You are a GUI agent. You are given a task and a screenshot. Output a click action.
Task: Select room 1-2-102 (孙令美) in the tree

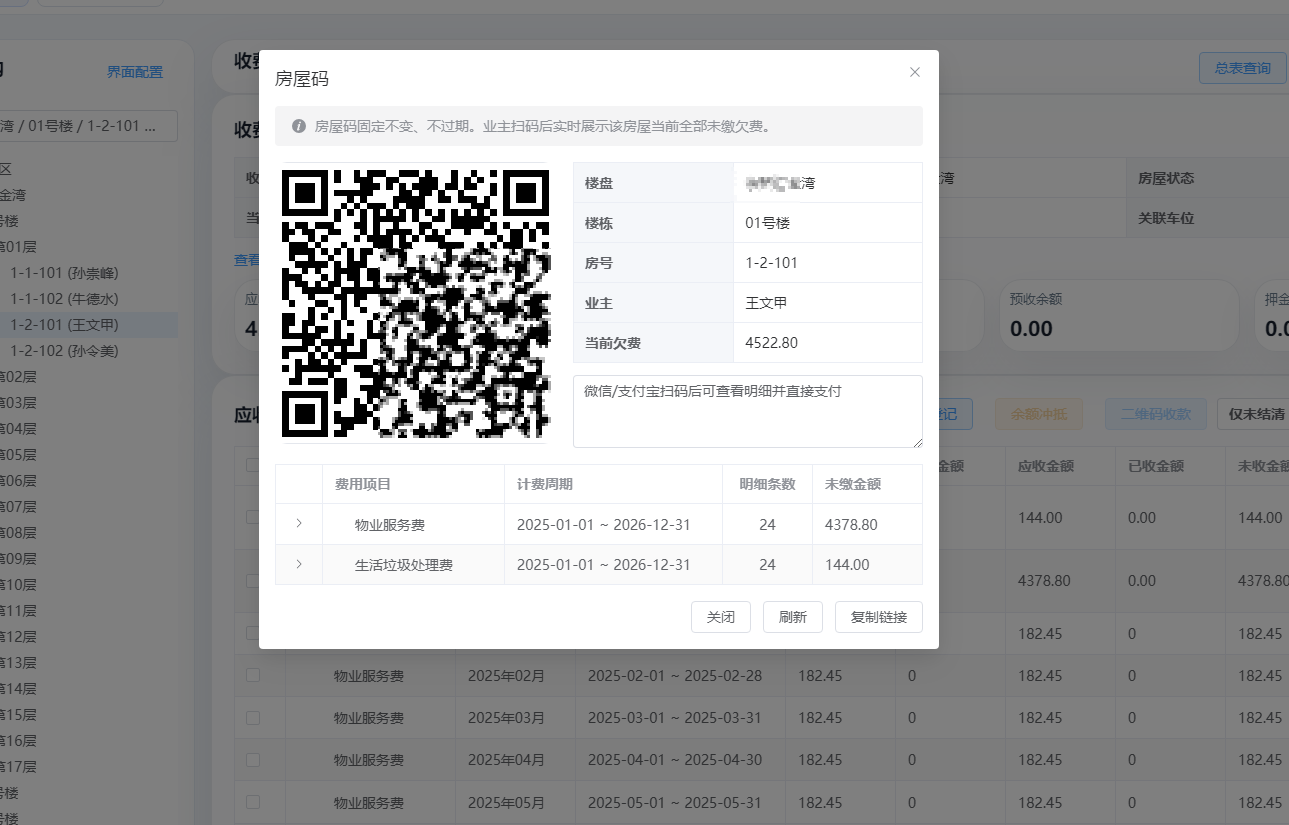(x=64, y=351)
